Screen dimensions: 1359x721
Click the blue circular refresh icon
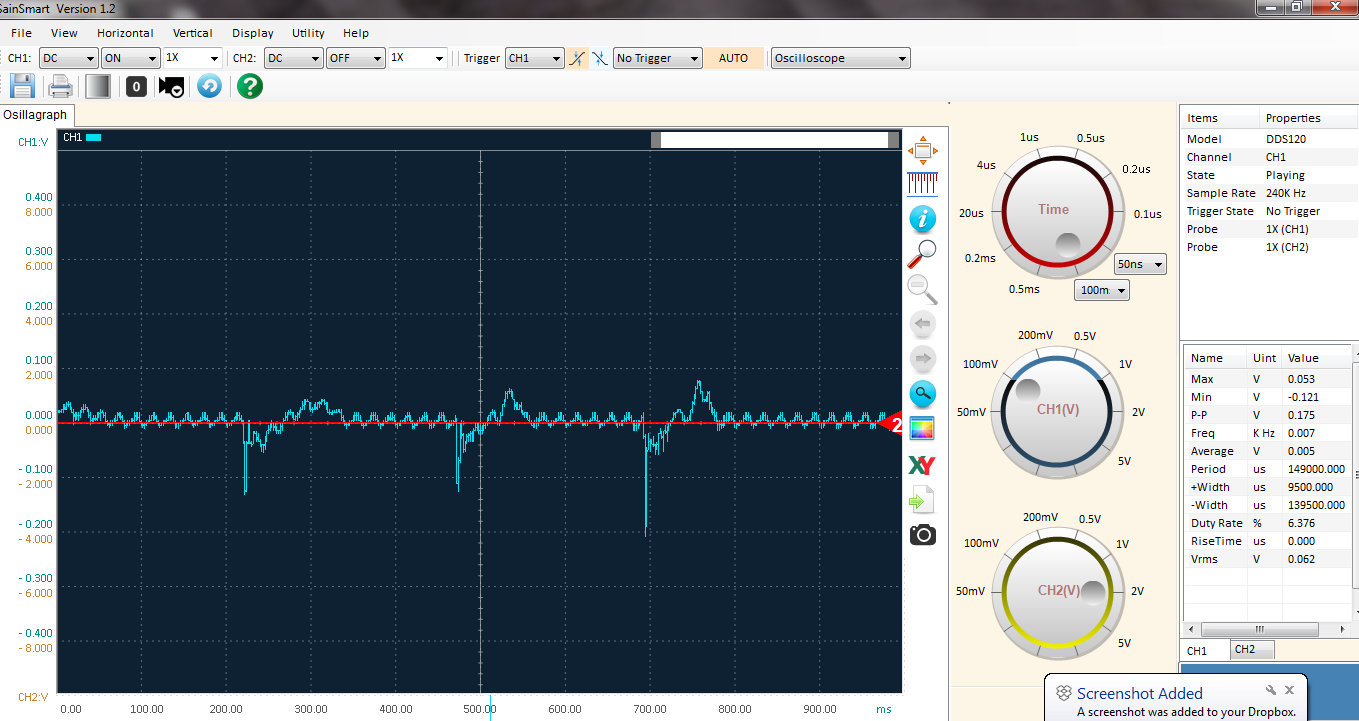[x=209, y=86]
